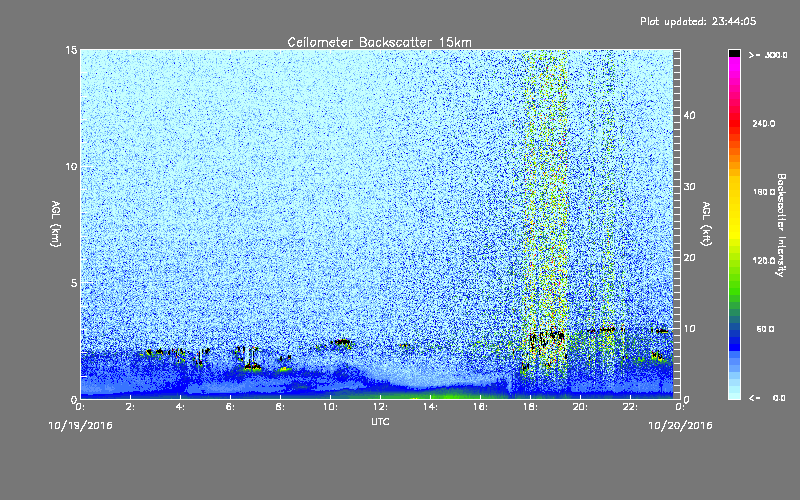Screen dimensions: 800x500
Task: Select the '120.0' colorbar value
Action: 764,260
